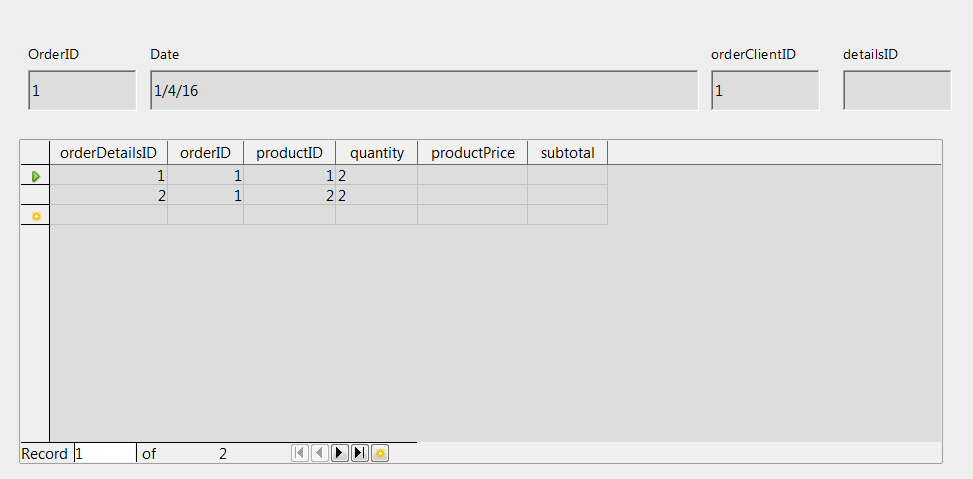Click the orderClientID input field

(x=765, y=90)
